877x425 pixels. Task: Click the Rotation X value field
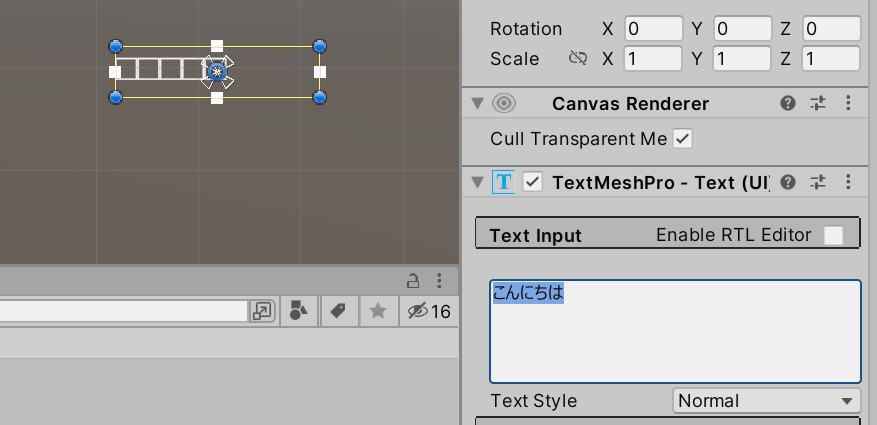pyautogui.click(x=653, y=29)
